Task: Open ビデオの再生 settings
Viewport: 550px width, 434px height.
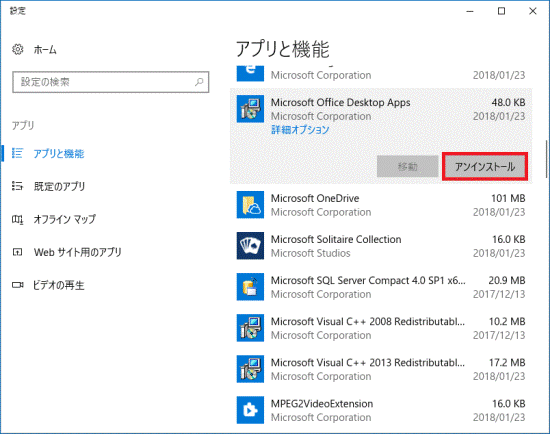Action: (x=59, y=285)
